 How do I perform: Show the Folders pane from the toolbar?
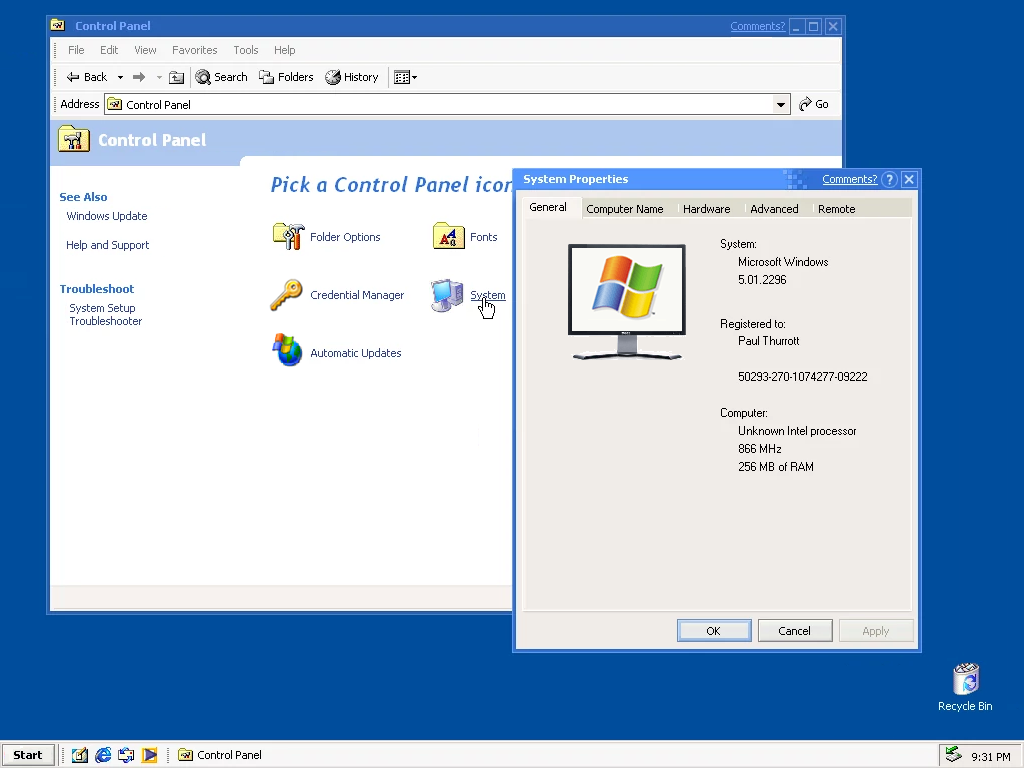(286, 77)
